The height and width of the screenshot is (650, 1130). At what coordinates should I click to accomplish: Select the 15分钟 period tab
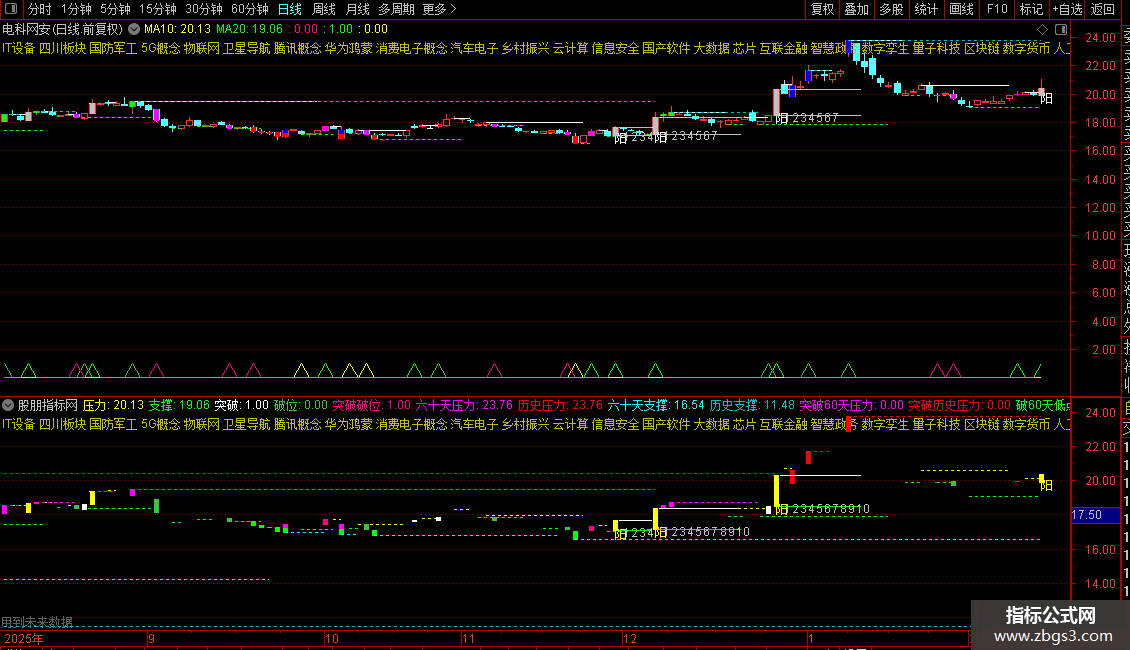click(x=158, y=9)
